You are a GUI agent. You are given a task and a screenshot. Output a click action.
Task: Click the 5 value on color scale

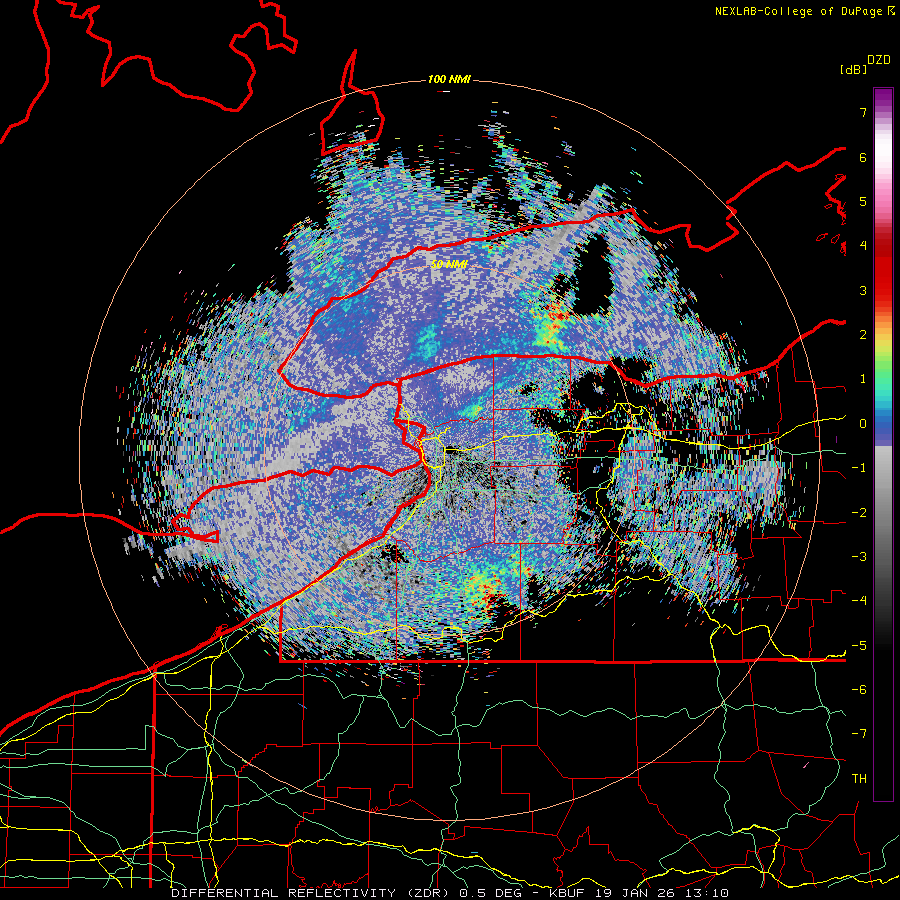pos(863,201)
